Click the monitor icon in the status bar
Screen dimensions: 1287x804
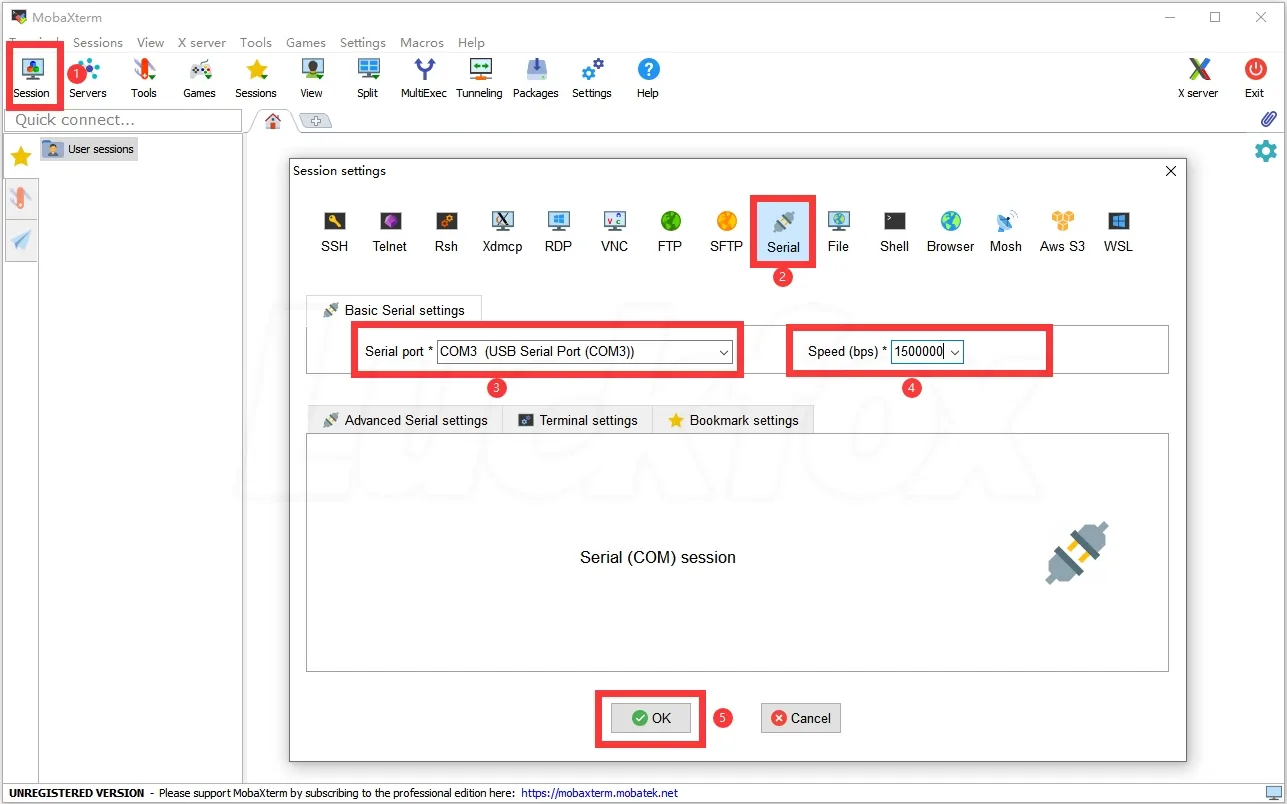pyautogui.click(x=1273, y=793)
